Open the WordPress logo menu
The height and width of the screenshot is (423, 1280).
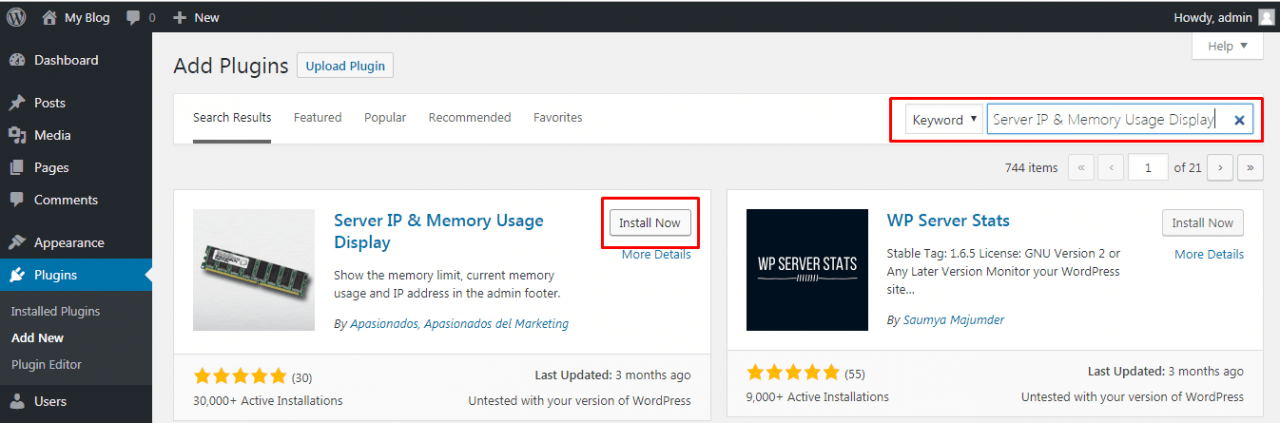click(16, 16)
